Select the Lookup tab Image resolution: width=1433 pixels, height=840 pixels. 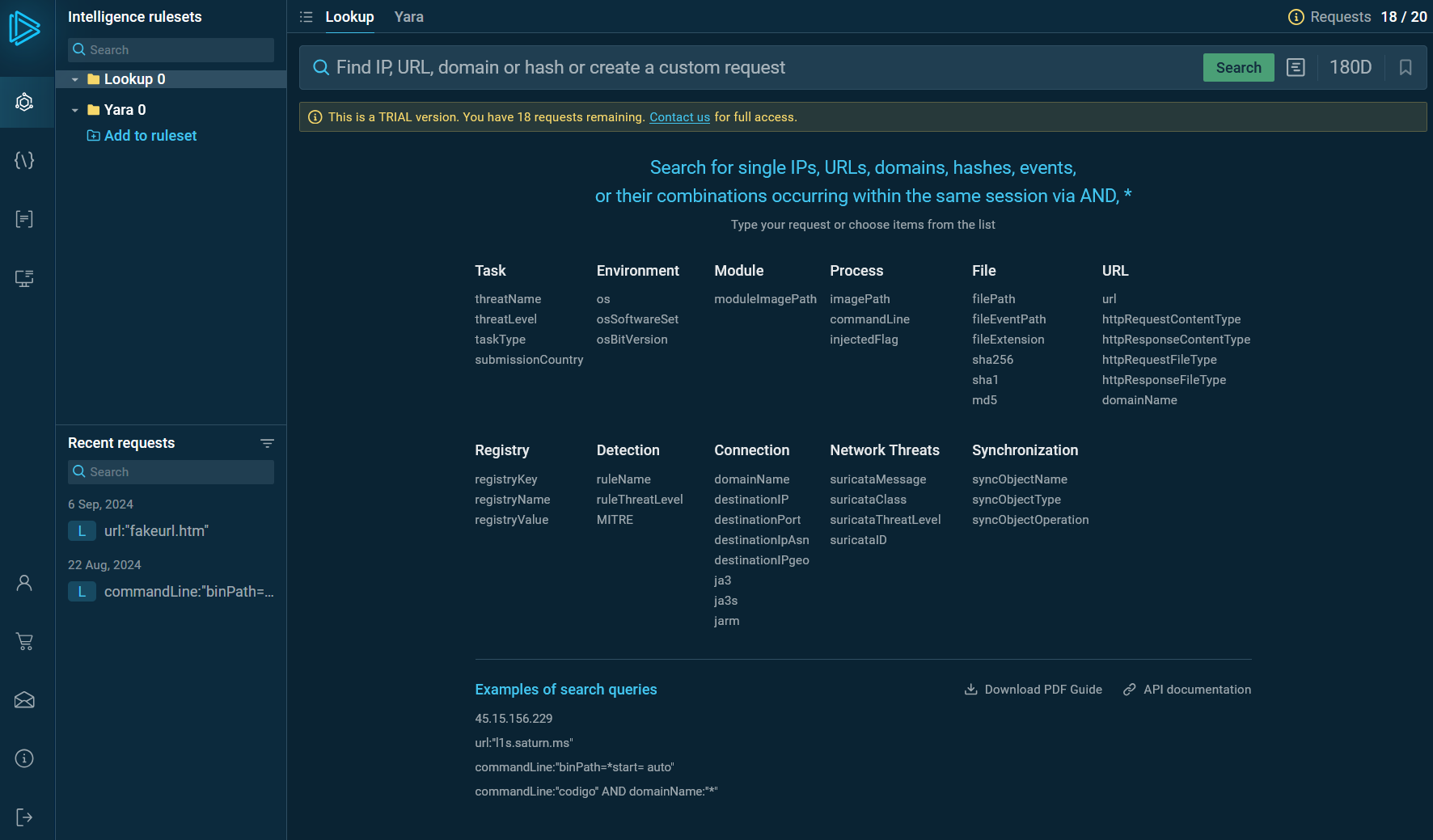tap(349, 16)
